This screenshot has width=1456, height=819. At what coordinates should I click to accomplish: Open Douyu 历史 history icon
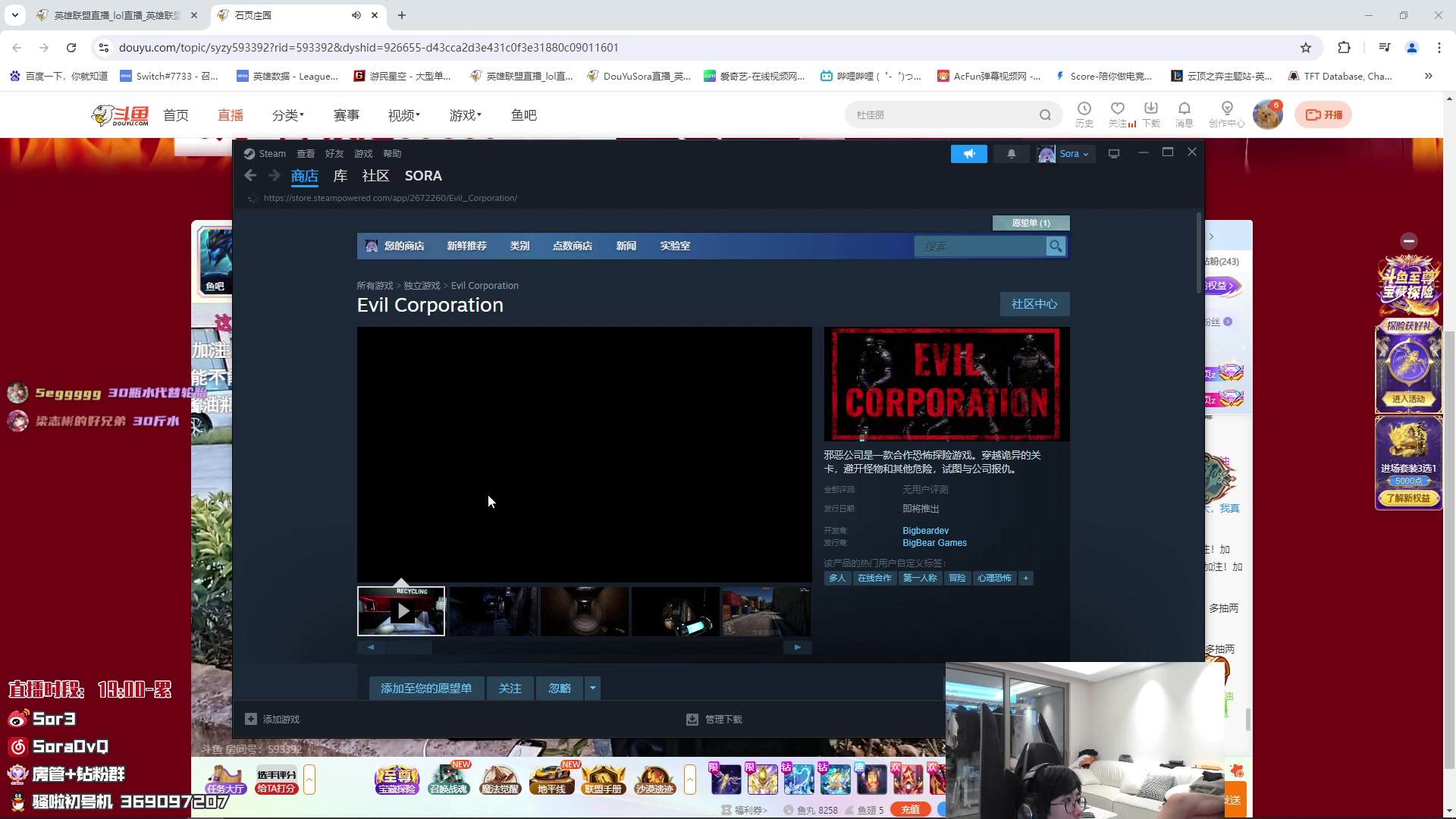tap(1084, 115)
